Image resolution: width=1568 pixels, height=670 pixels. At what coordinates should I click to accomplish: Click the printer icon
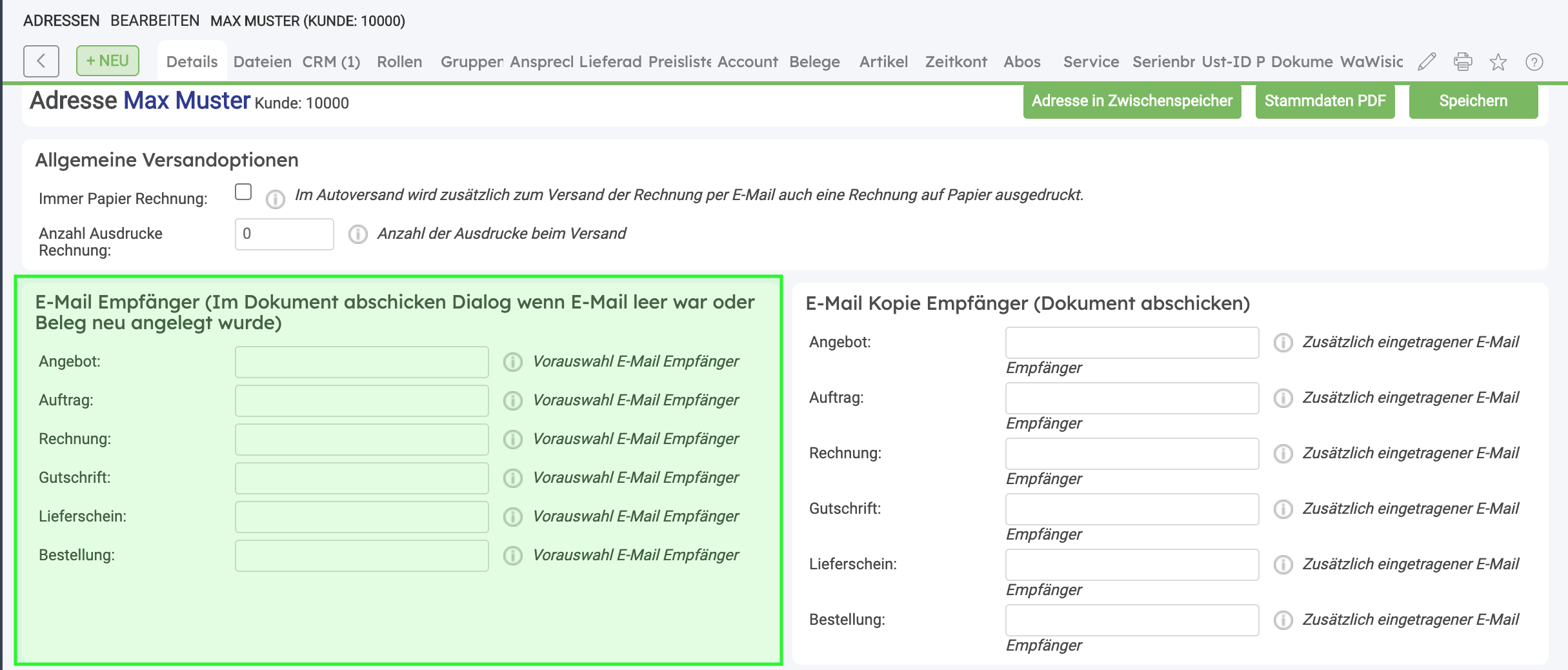[1462, 62]
